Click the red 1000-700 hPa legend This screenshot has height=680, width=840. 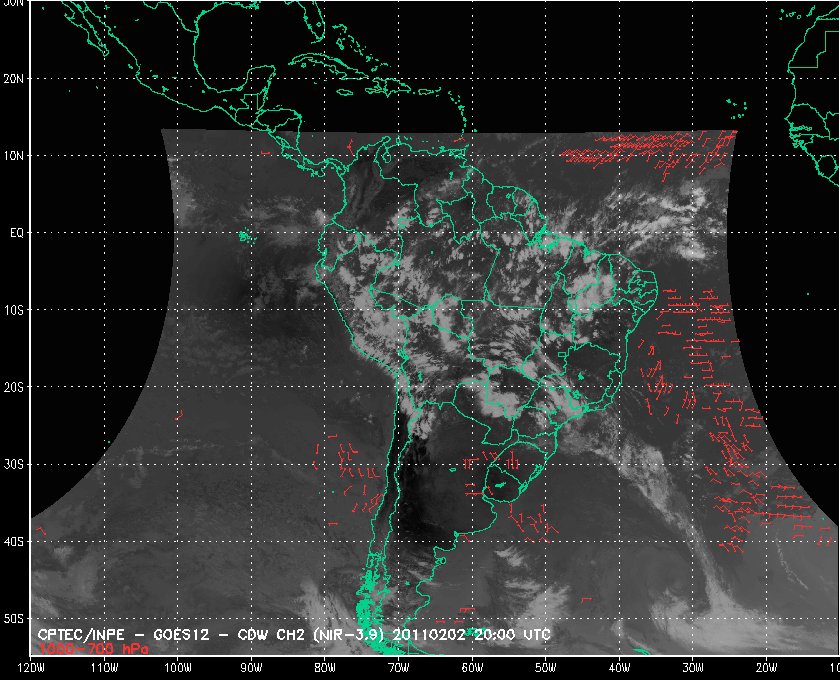pyautogui.click(x=93, y=648)
